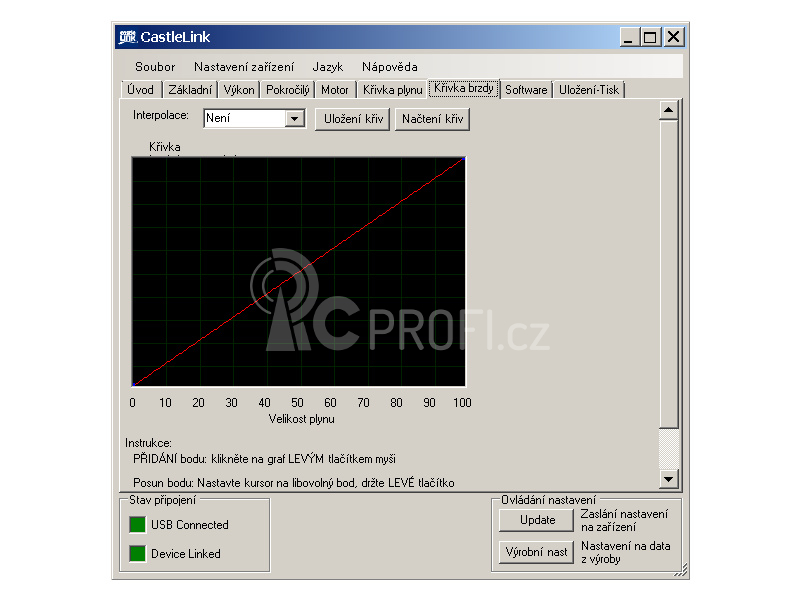Viewport: 800px width, 600px height.
Task: Click the blue endpoint at graph top-right
Action: tap(463, 159)
